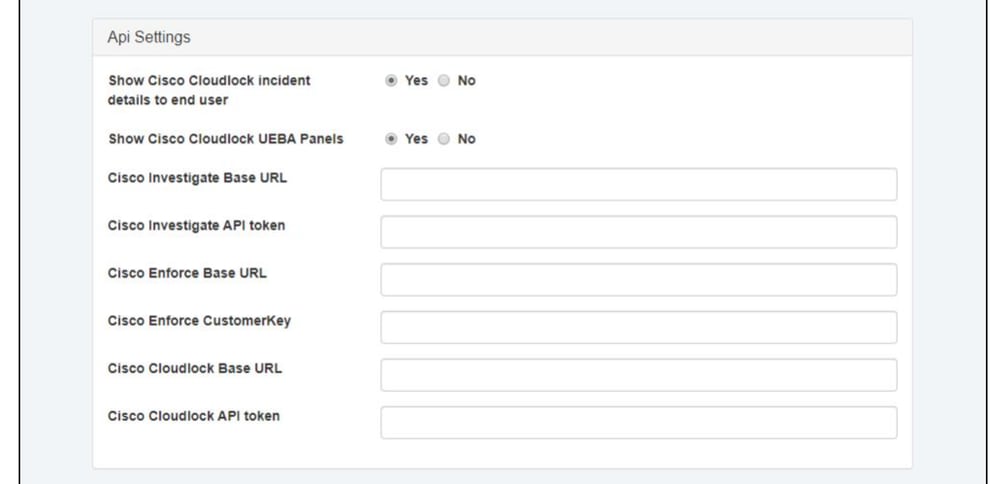Image resolution: width=999 pixels, height=484 pixels.
Task: Focus the Cisco Investigate Base URL input field
Action: (638, 184)
